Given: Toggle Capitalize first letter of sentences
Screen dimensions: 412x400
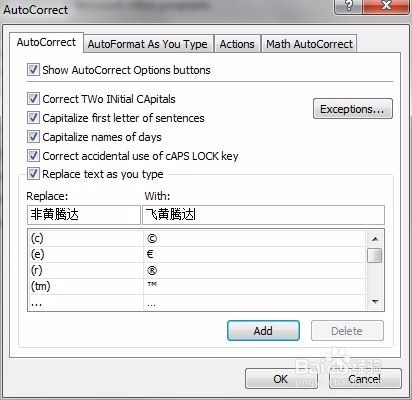Looking at the screenshot, I should tap(33, 118).
